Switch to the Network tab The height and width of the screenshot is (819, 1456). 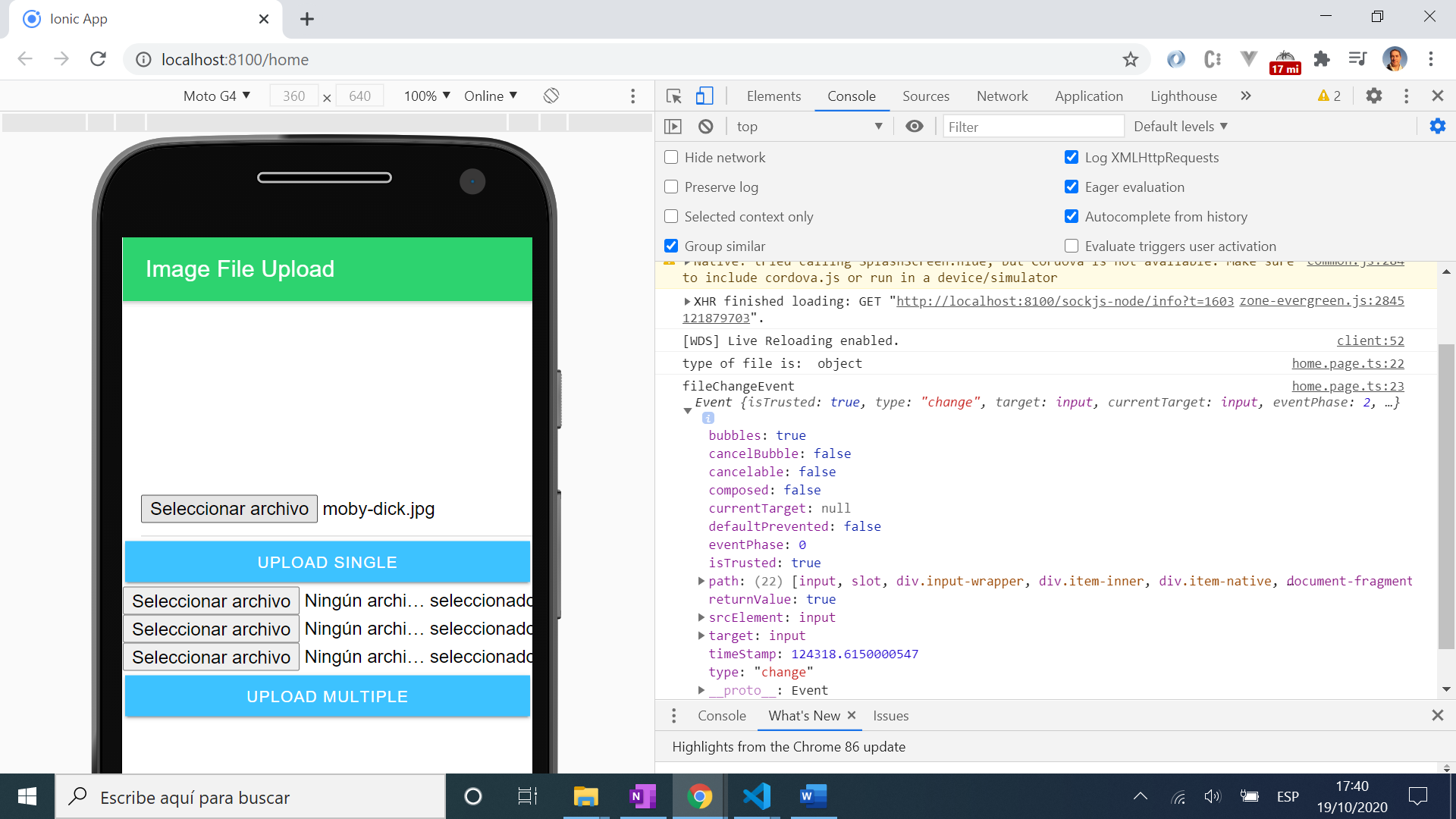tap(1002, 96)
